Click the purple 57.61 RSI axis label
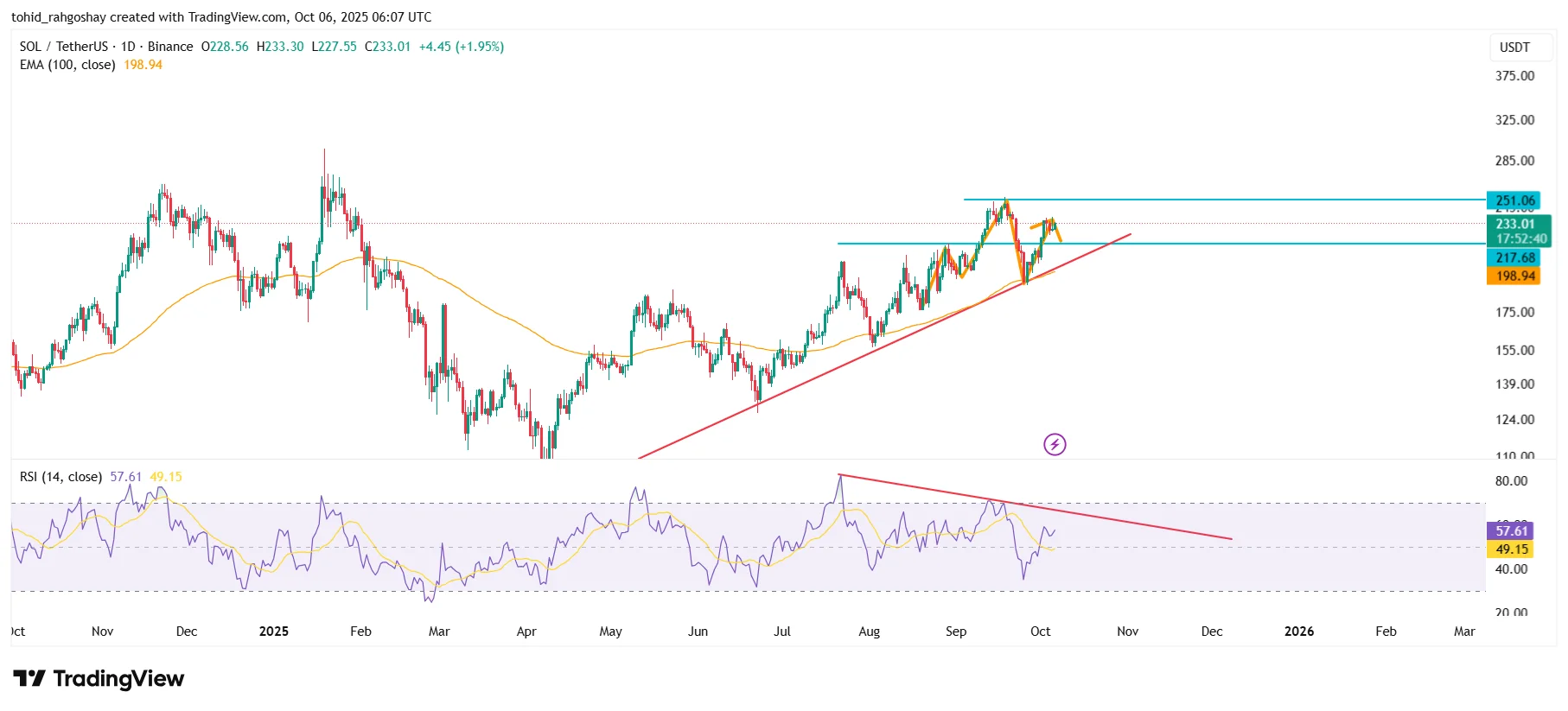This screenshot has height=711, width=1568. pyautogui.click(x=1511, y=530)
